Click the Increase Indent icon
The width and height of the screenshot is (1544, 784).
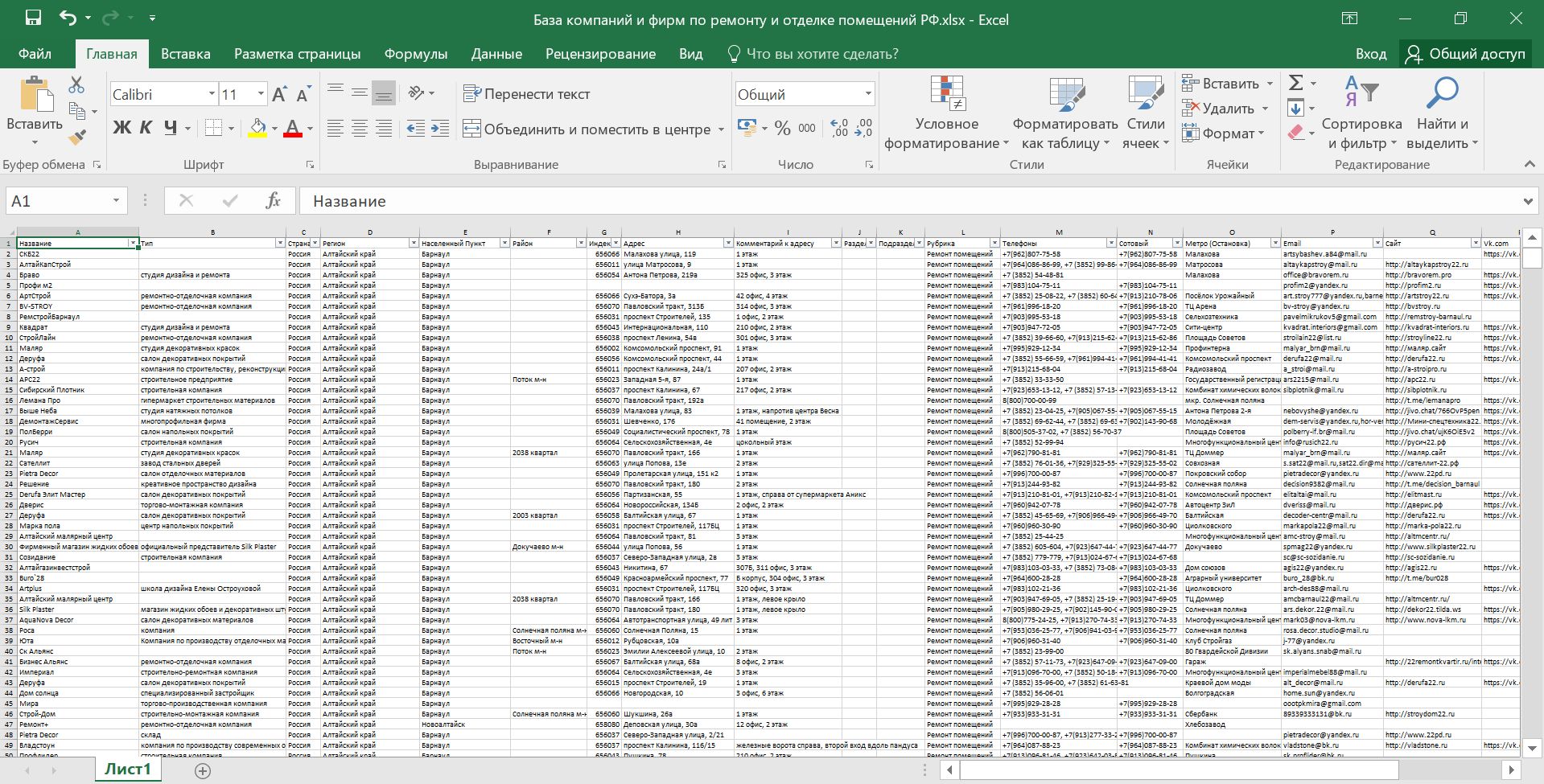pos(440,129)
